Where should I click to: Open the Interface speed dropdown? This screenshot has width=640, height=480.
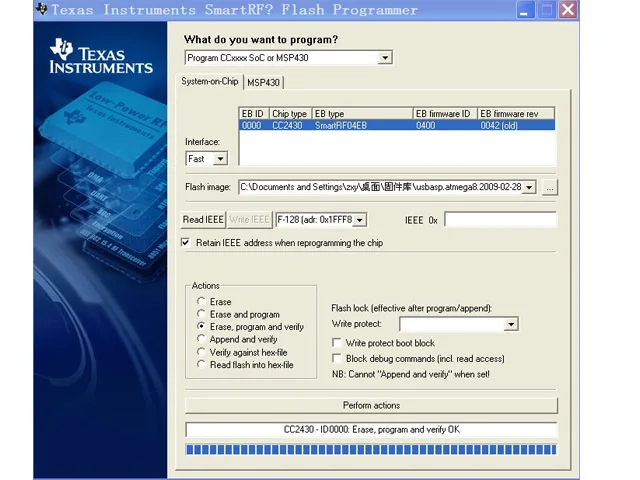click(x=220, y=159)
